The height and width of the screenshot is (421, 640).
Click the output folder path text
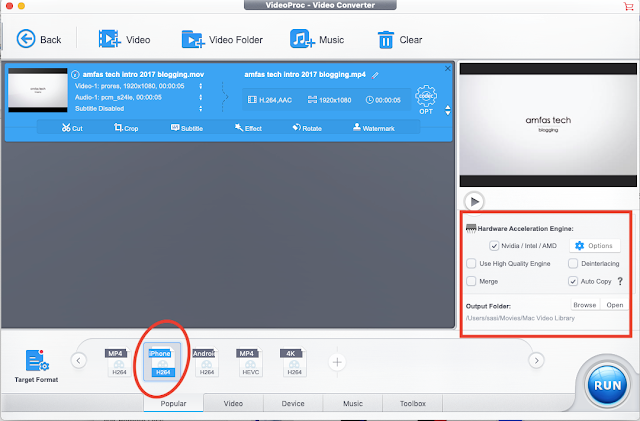coord(520,318)
